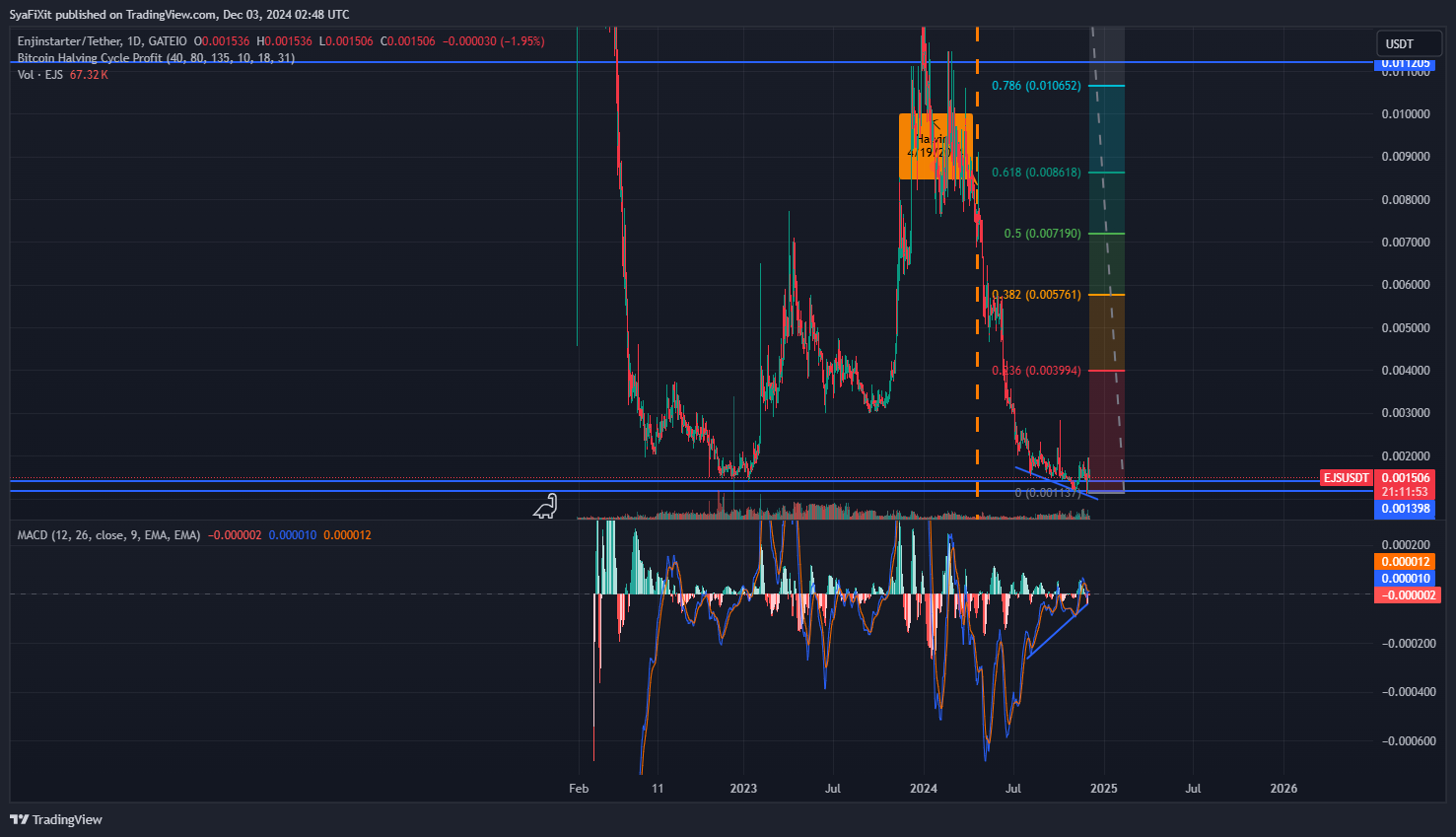
Task: Click the dinosaur icon on the chart
Action: 546,507
